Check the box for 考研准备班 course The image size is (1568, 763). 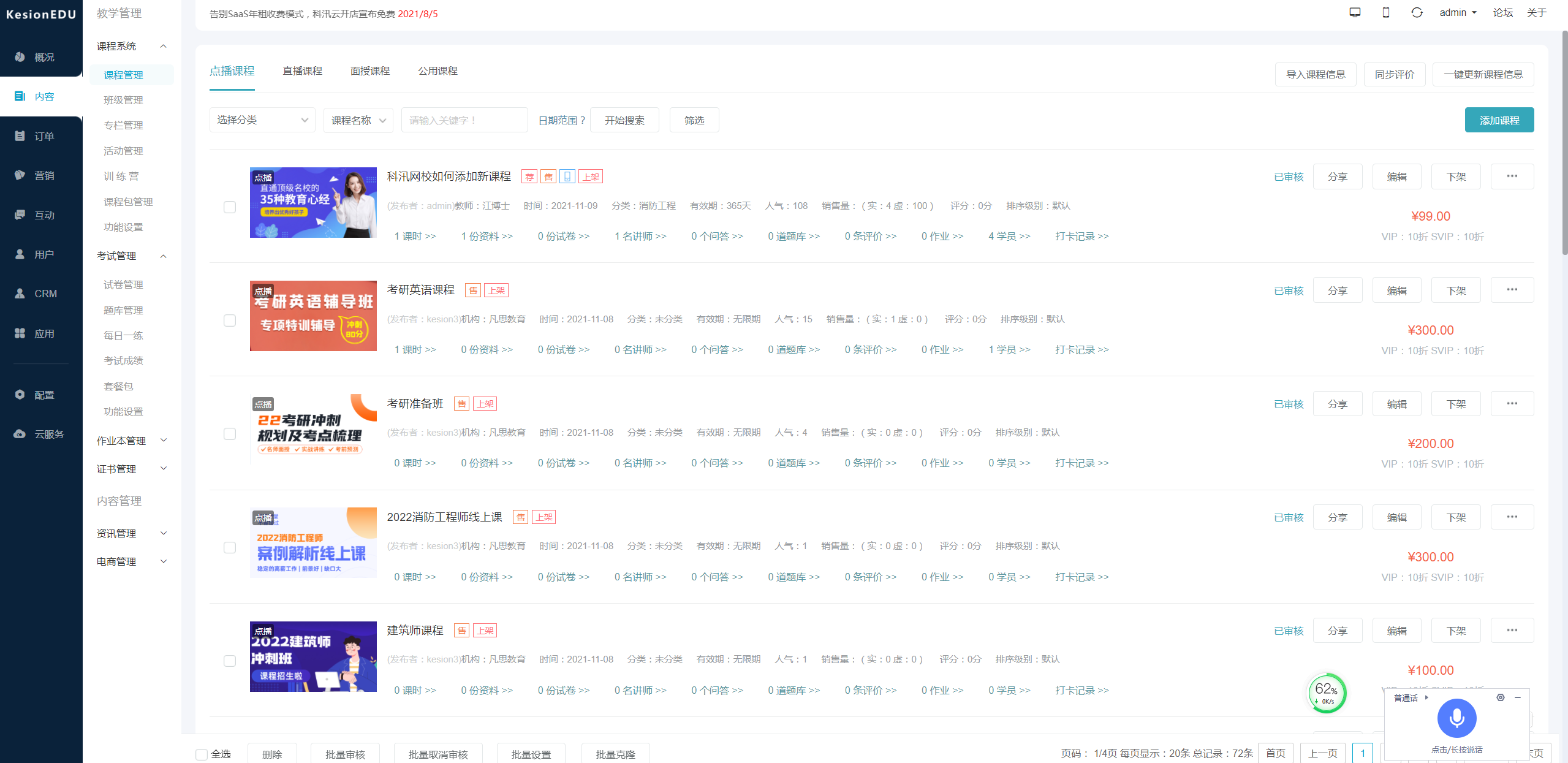(230, 434)
